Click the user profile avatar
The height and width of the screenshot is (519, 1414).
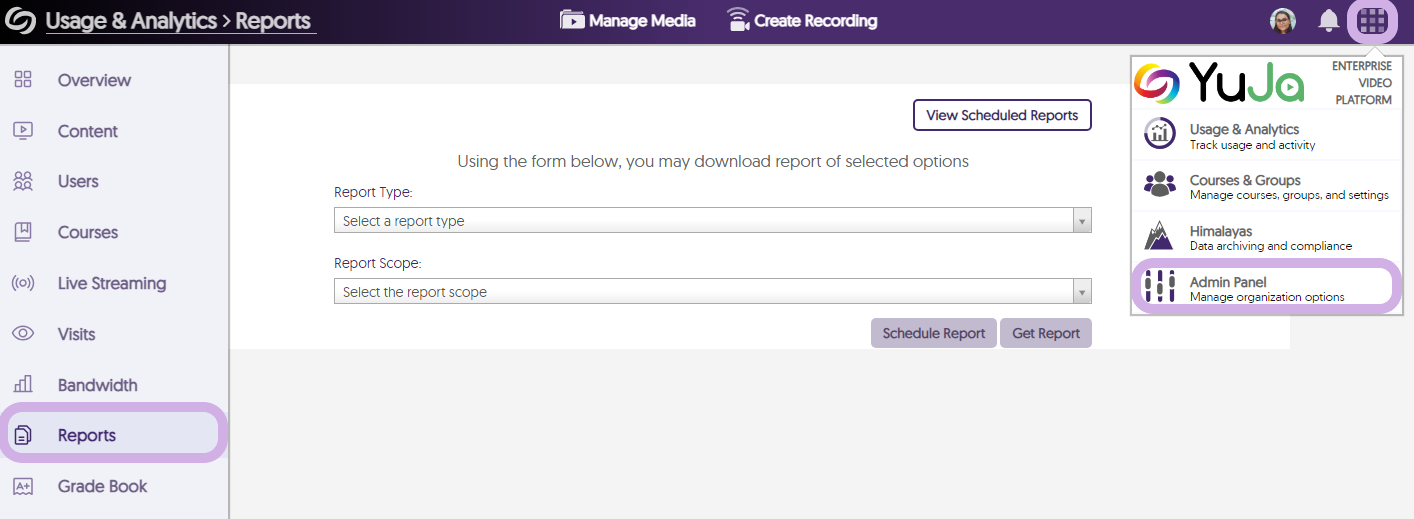[1283, 21]
